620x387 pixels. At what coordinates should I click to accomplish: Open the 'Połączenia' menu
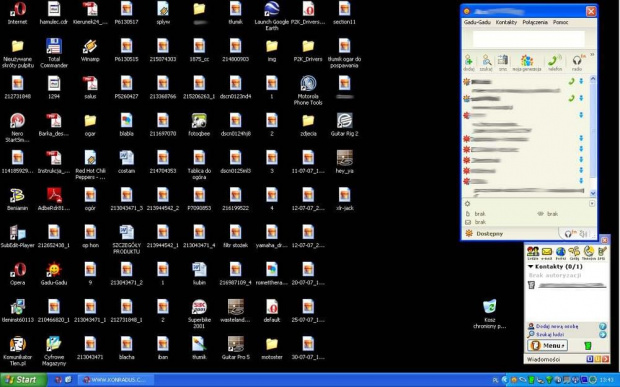click(535, 23)
